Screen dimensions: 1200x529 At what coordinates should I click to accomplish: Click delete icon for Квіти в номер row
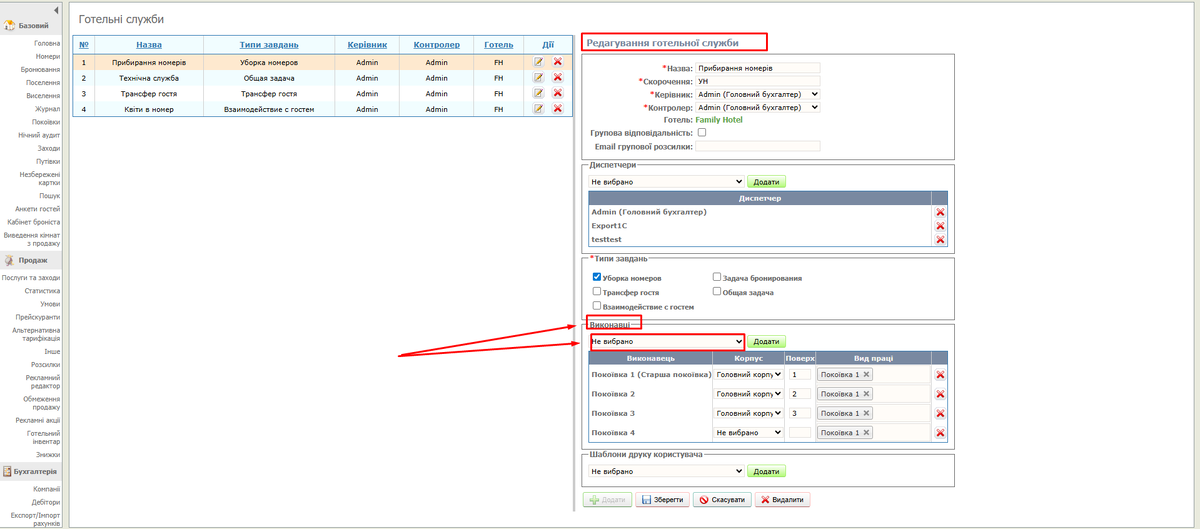click(x=557, y=109)
